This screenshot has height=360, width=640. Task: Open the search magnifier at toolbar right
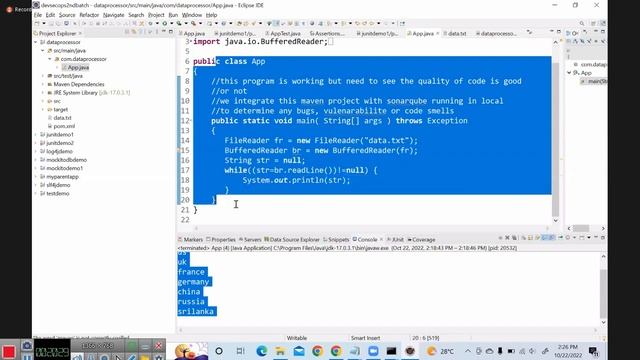click(582, 23)
